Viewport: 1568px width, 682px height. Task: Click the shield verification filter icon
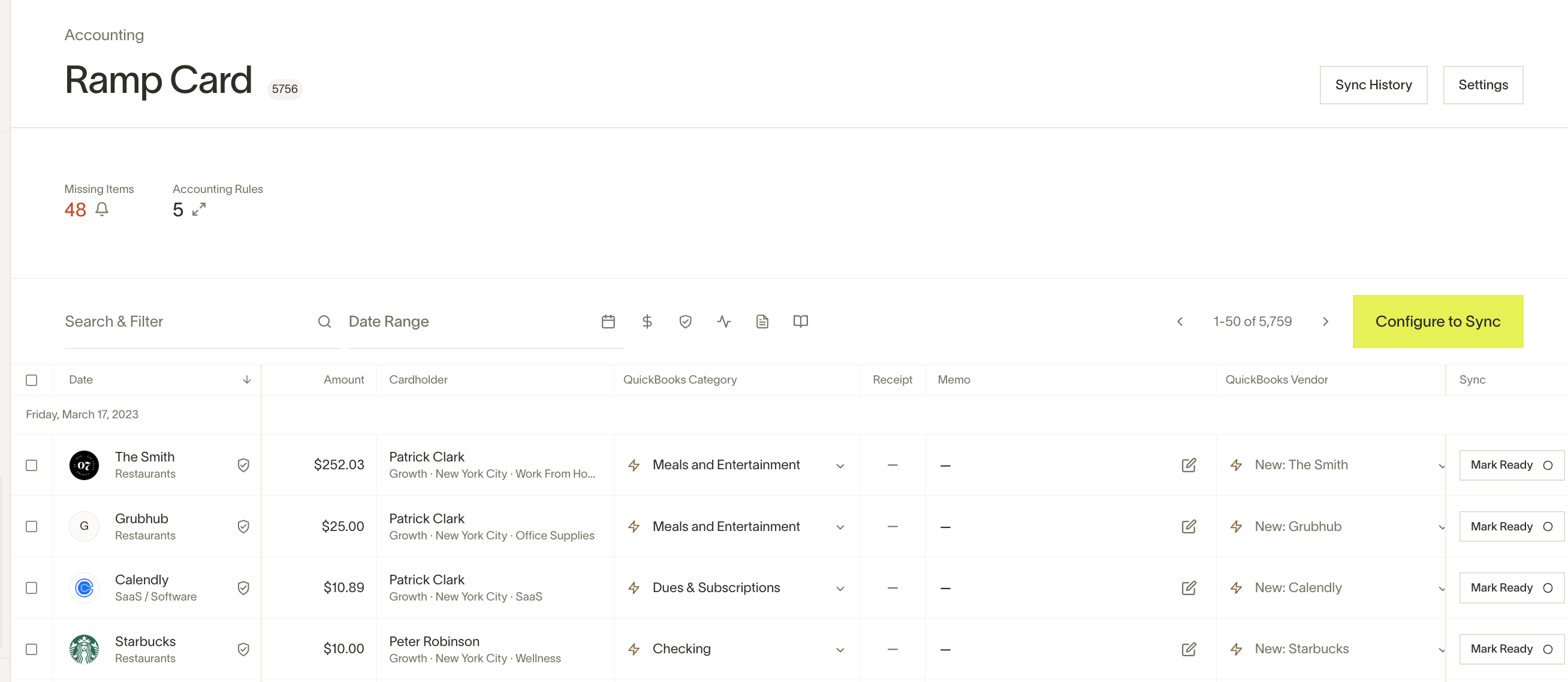pyautogui.click(x=685, y=321)
